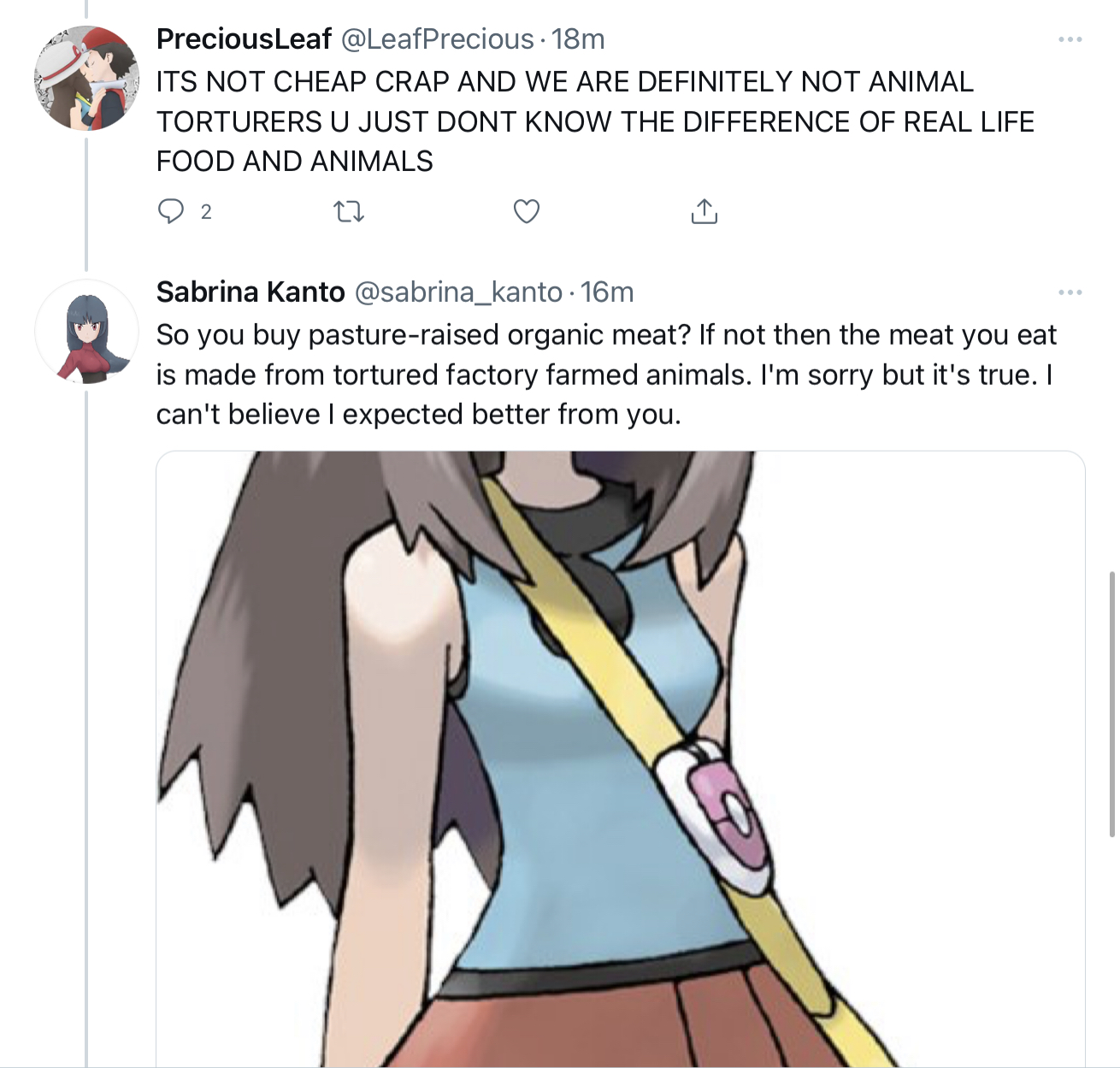Open Sabrina's tweet text about organic meat
This screenshot has height=1068, width=1120.
[606, 375]
